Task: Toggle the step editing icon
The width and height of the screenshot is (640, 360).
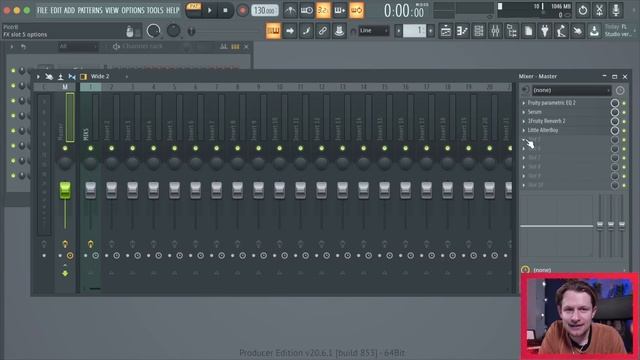Action: click(306, 31)
